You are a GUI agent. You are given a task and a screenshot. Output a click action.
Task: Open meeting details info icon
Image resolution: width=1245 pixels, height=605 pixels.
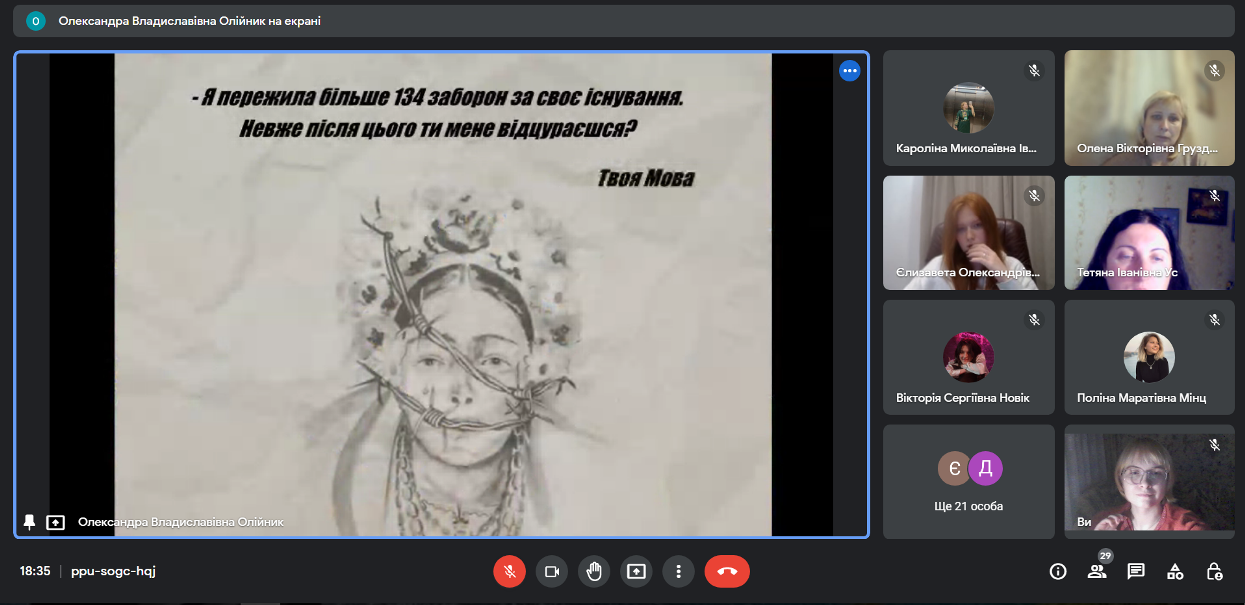[1057, 571]
